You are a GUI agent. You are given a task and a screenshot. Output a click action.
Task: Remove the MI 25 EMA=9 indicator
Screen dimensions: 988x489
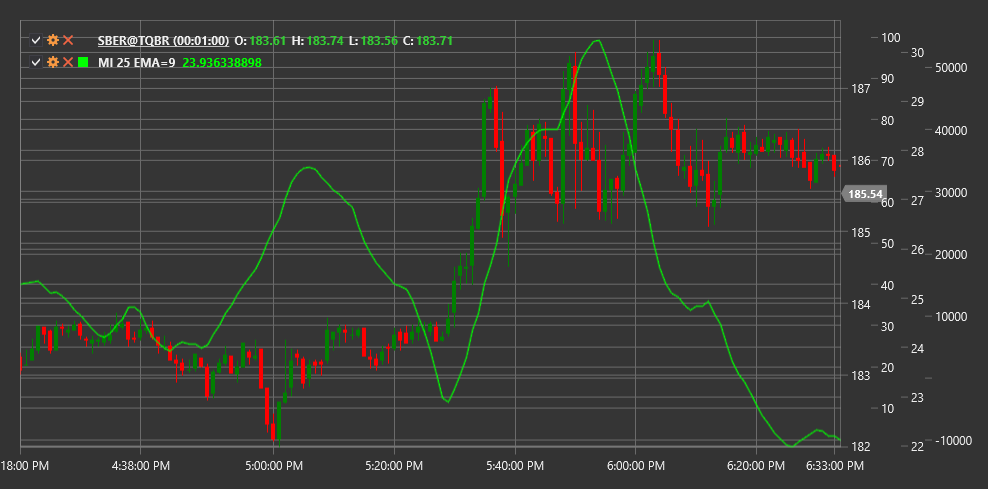(68, 62)
